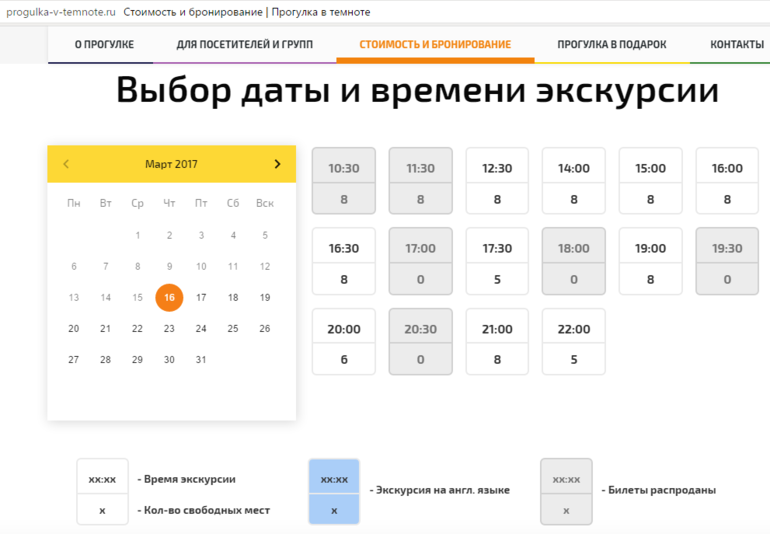Click the sold-out 10:30 slot
This screenshot has height=534, width=770.
[344, 181]
